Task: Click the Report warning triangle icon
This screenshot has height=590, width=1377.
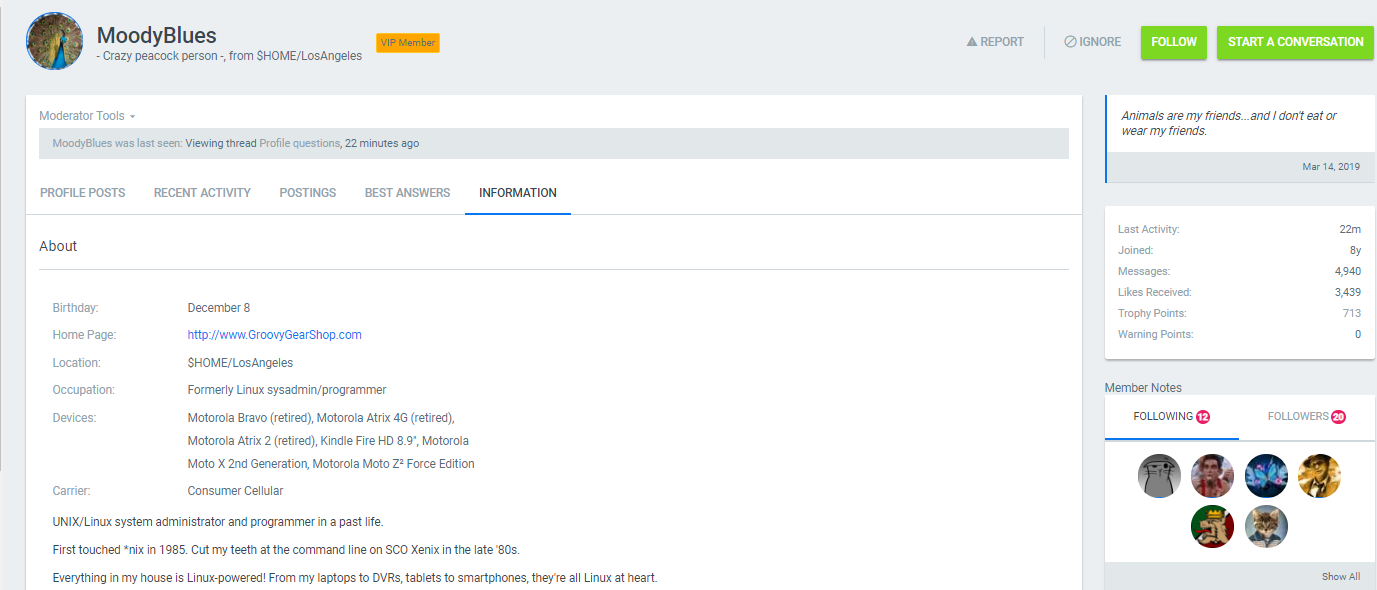Action: [971, 42]
